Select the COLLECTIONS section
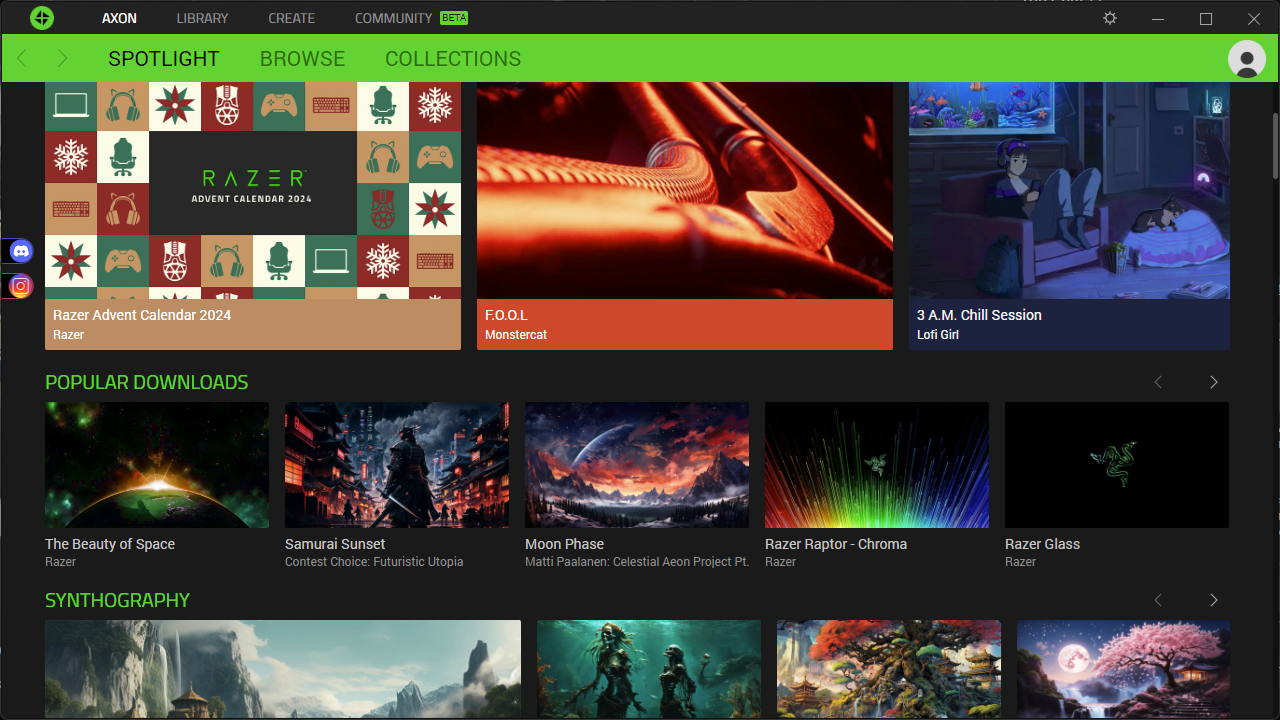 [453, 59]
